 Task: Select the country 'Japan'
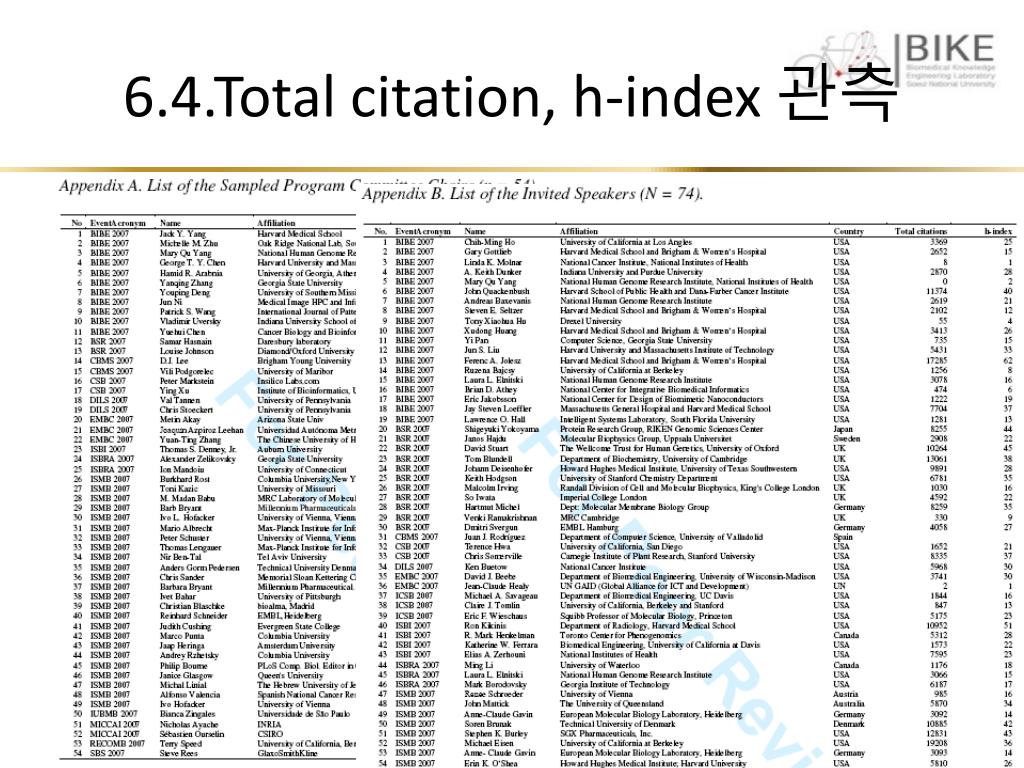pyautogui.click(x=843, y=429)
